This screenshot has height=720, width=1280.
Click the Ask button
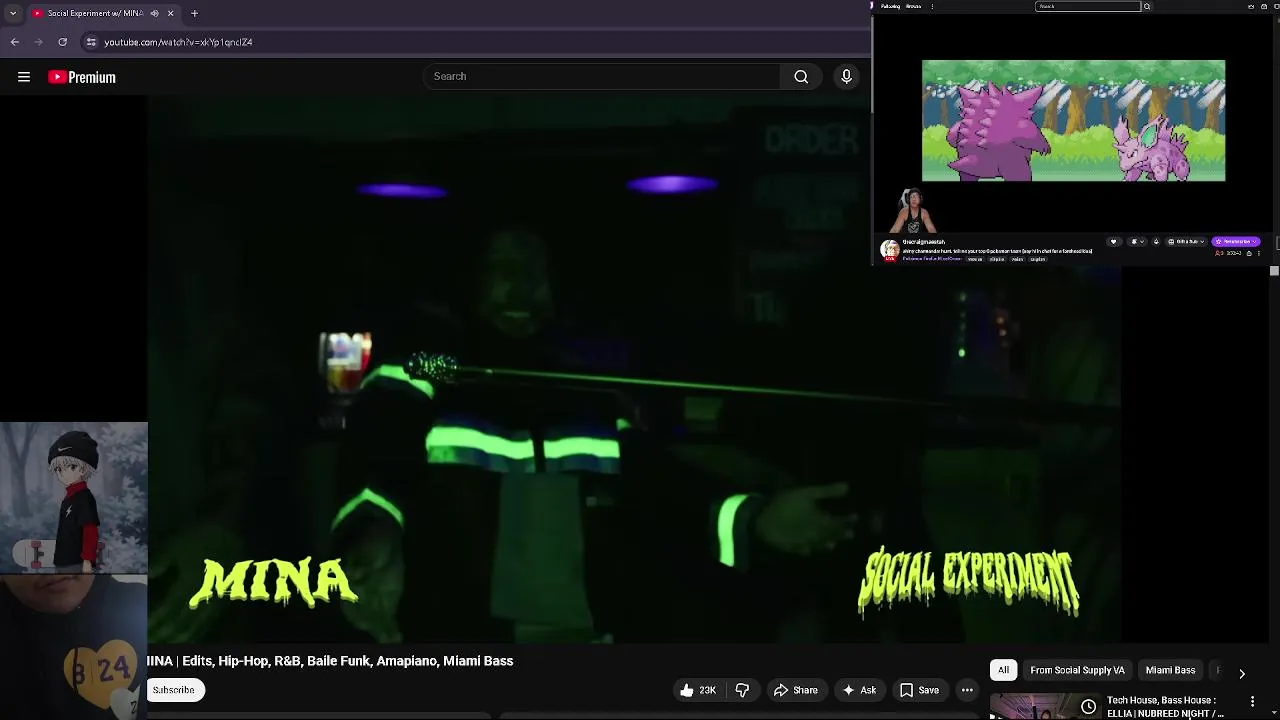coord(859,690)
